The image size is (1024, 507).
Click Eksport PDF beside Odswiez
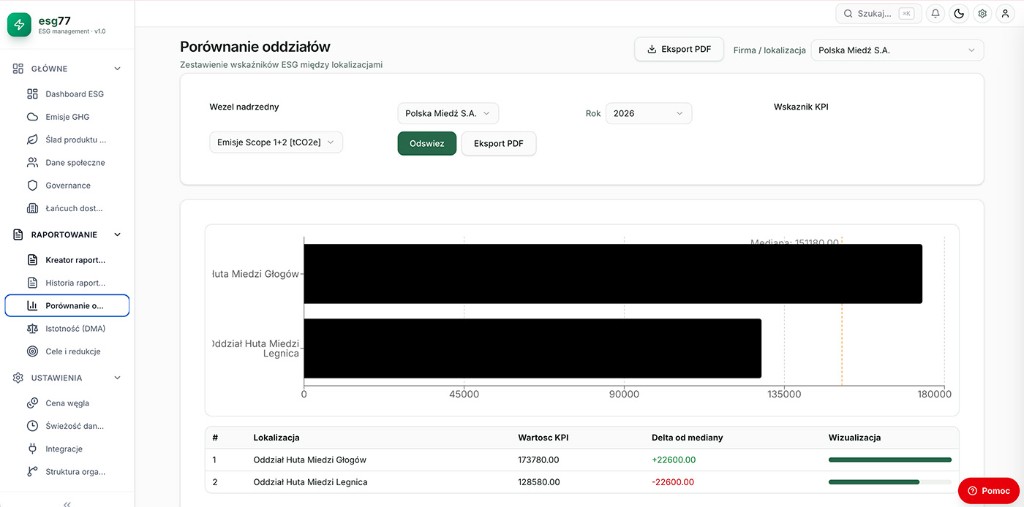499,144
